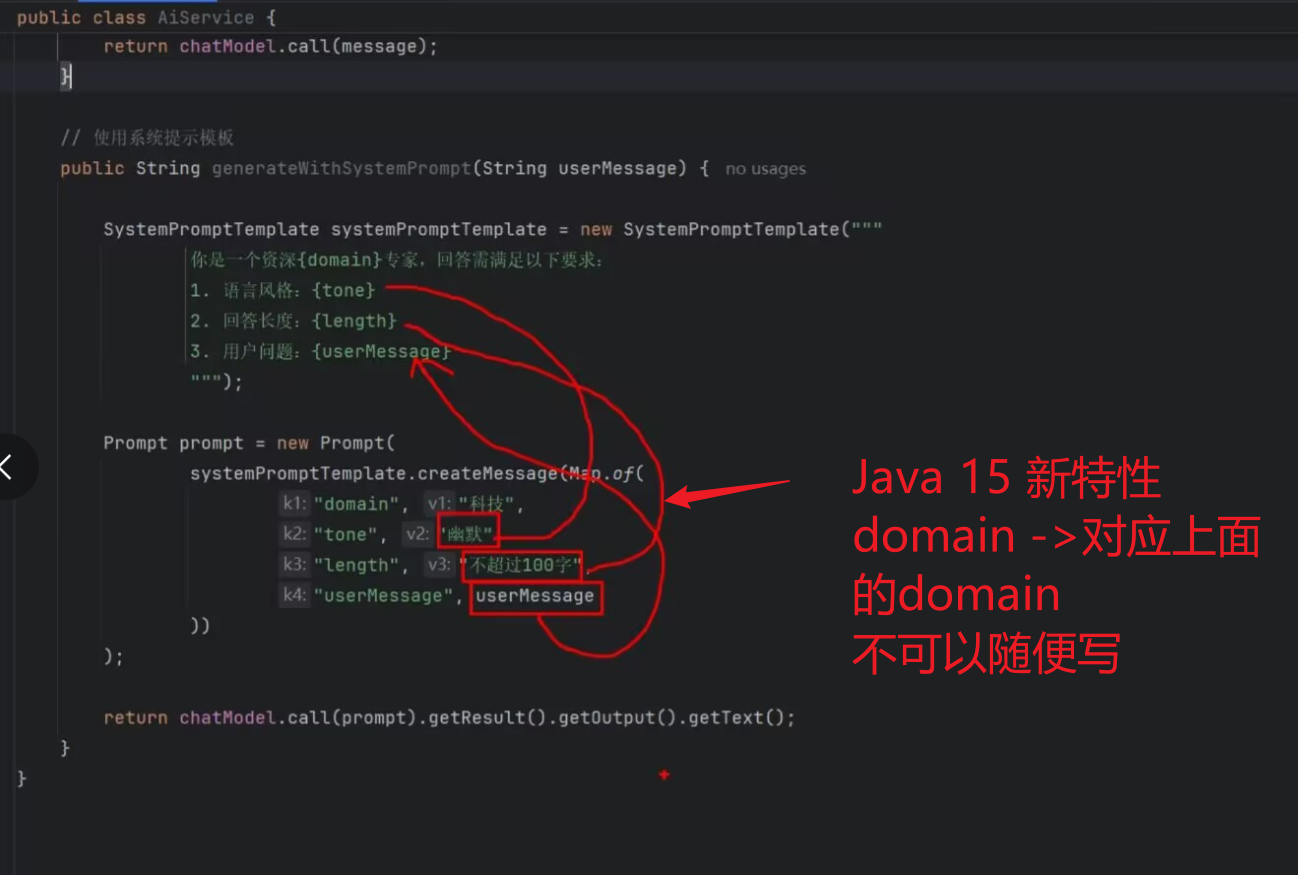The height and width of the screenshot is (875, 1298).
Task: Click the k2: parameter hint before "tone"
Action: click(x=294, y=535)
